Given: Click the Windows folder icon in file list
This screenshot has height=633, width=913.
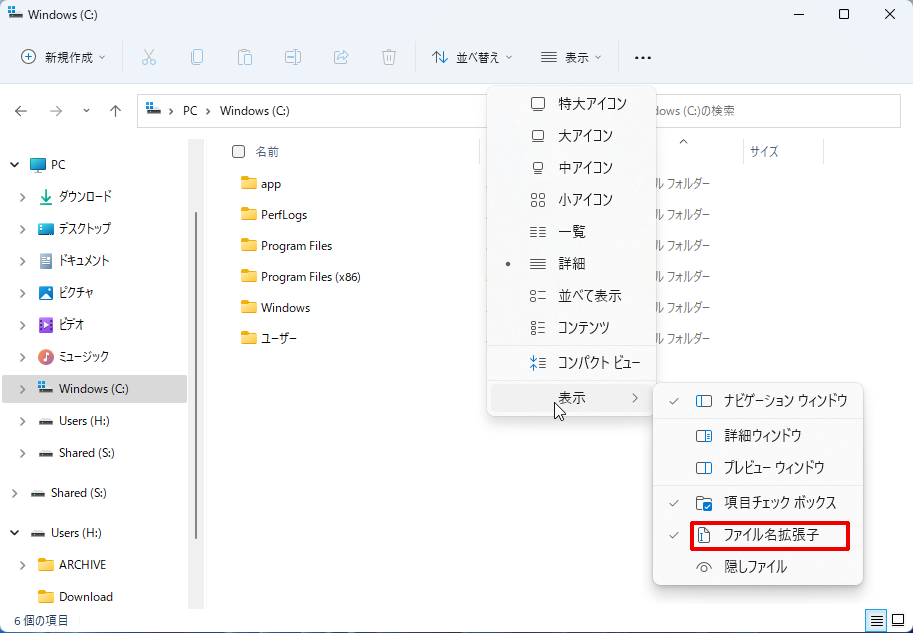Looking at the screenshot, I should (249, 307).
